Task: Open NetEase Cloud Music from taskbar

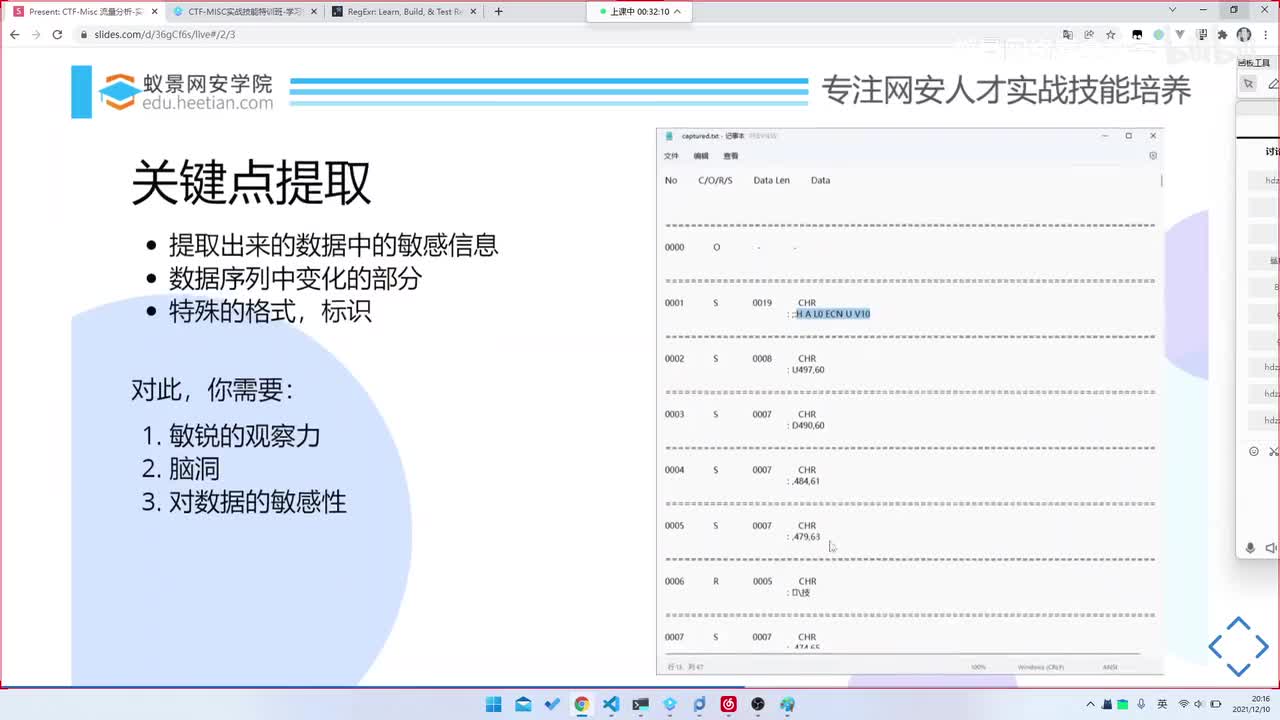Action: click(x=729, y=704)
